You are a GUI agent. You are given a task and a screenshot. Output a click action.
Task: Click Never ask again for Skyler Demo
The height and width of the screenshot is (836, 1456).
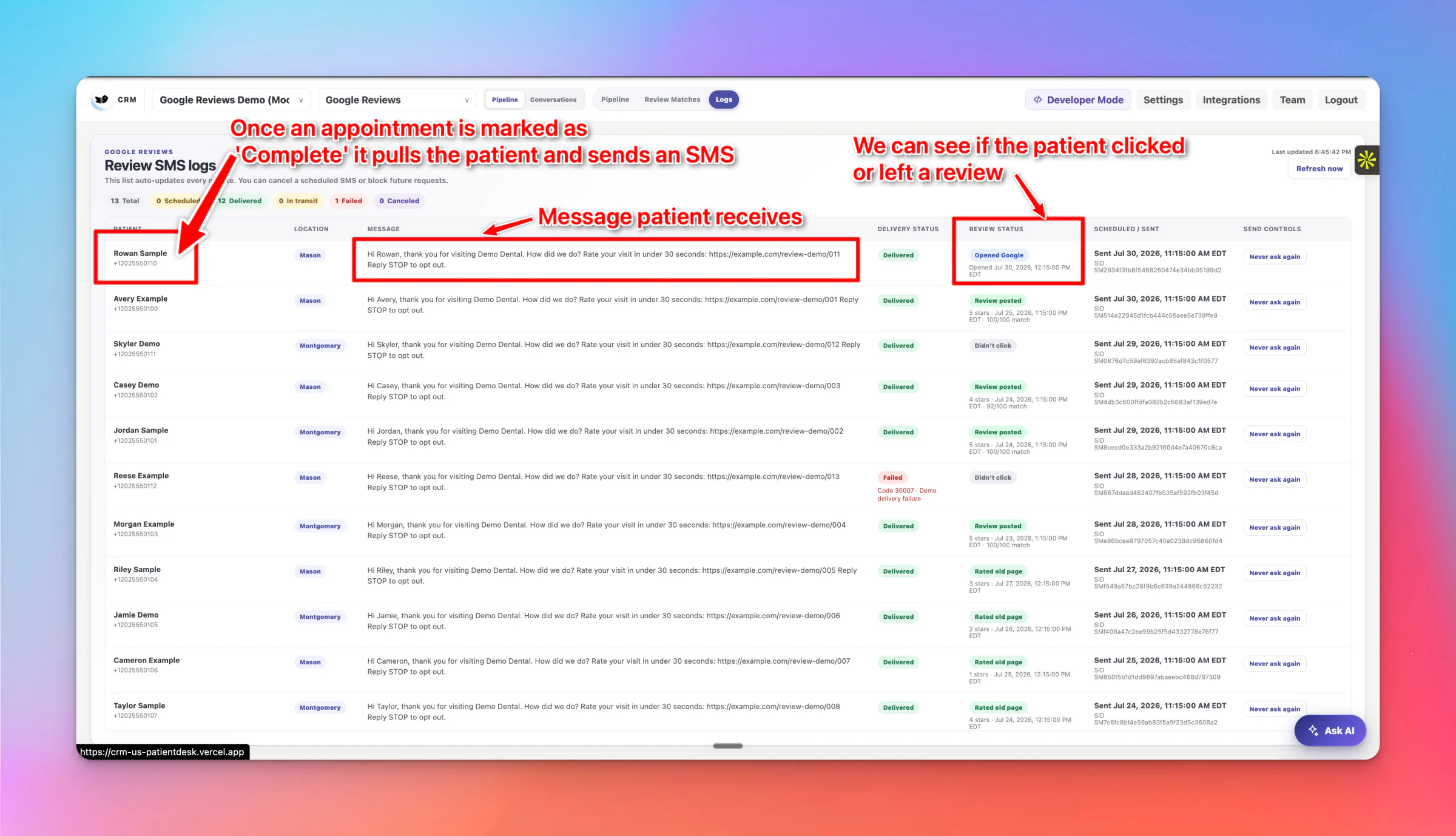(1275, 348)
